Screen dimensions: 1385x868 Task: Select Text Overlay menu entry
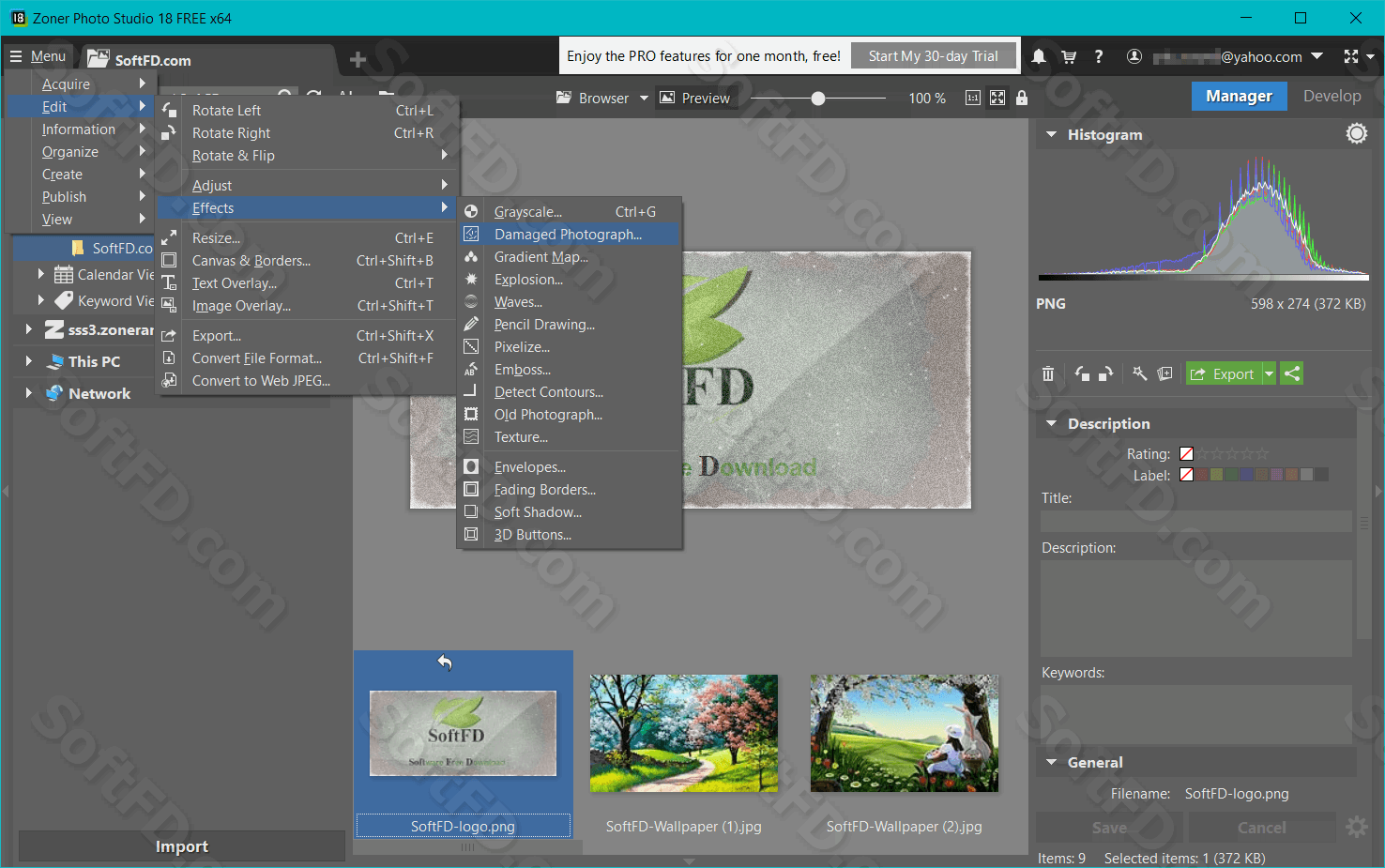(x=307, y=283)
